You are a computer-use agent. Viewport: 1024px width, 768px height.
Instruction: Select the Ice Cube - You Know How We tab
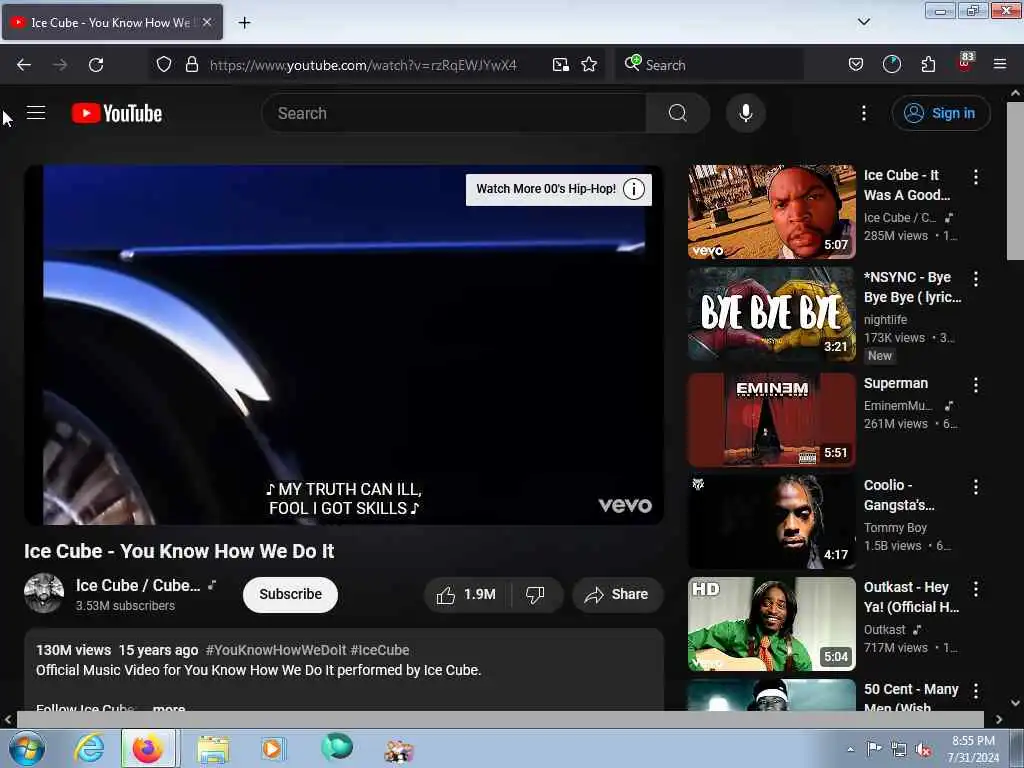[x=112, y=22]
